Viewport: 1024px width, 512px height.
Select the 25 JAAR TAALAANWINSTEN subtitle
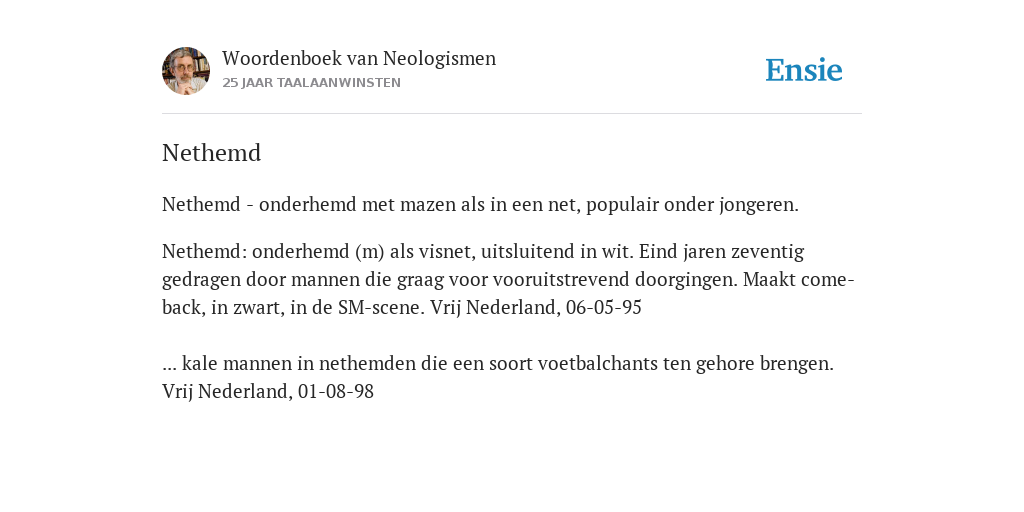(x=312, y=83)
